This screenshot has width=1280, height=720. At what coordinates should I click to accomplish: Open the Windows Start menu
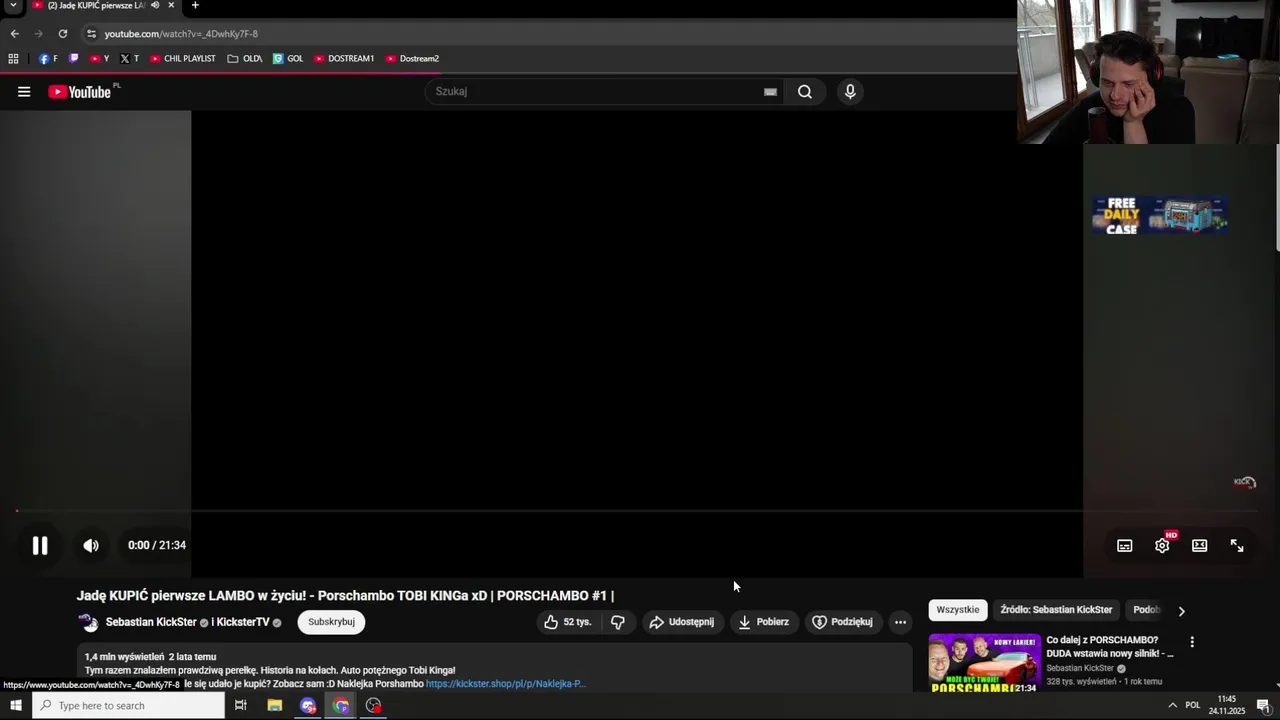pyautogui.click(x=15, y=706)
